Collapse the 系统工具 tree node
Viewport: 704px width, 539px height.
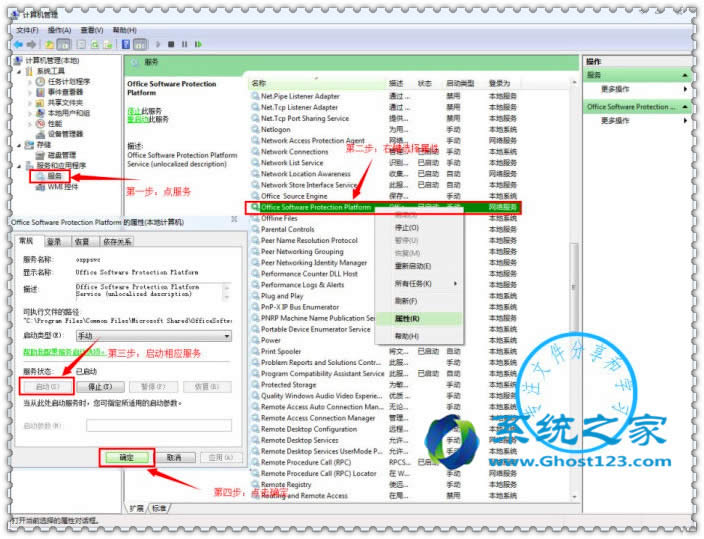tap(19, 71)
